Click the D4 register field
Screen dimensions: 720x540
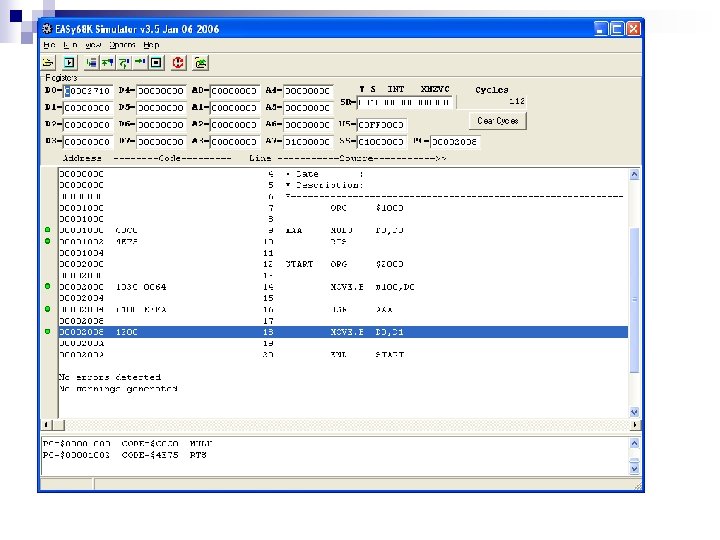pyautogui.click(x=161, y=91)
